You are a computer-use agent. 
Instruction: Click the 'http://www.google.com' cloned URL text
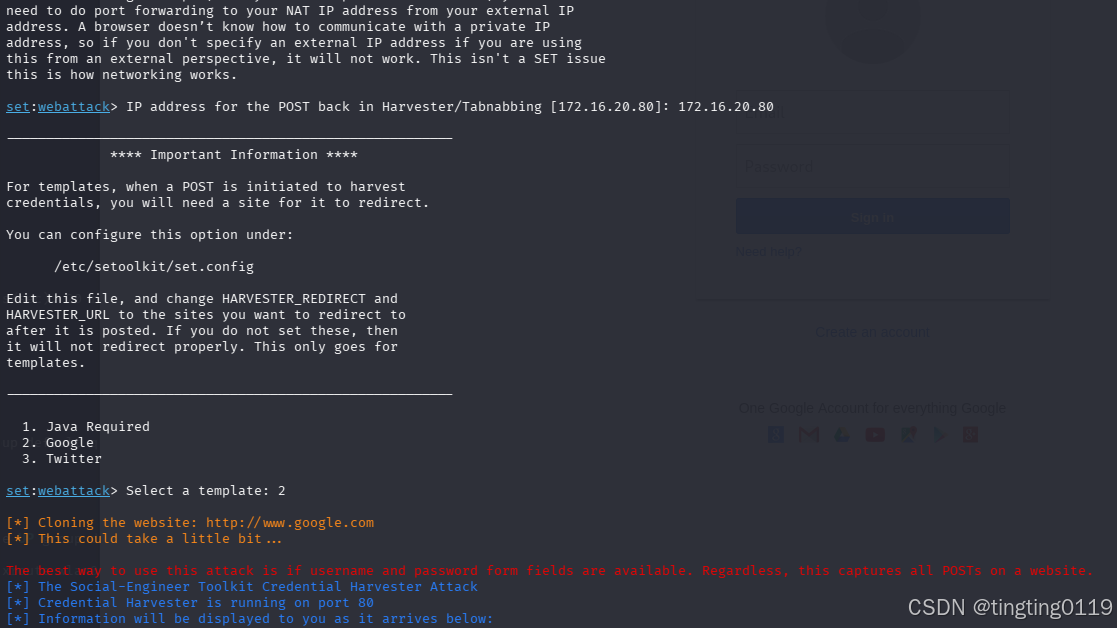point(290,523)
